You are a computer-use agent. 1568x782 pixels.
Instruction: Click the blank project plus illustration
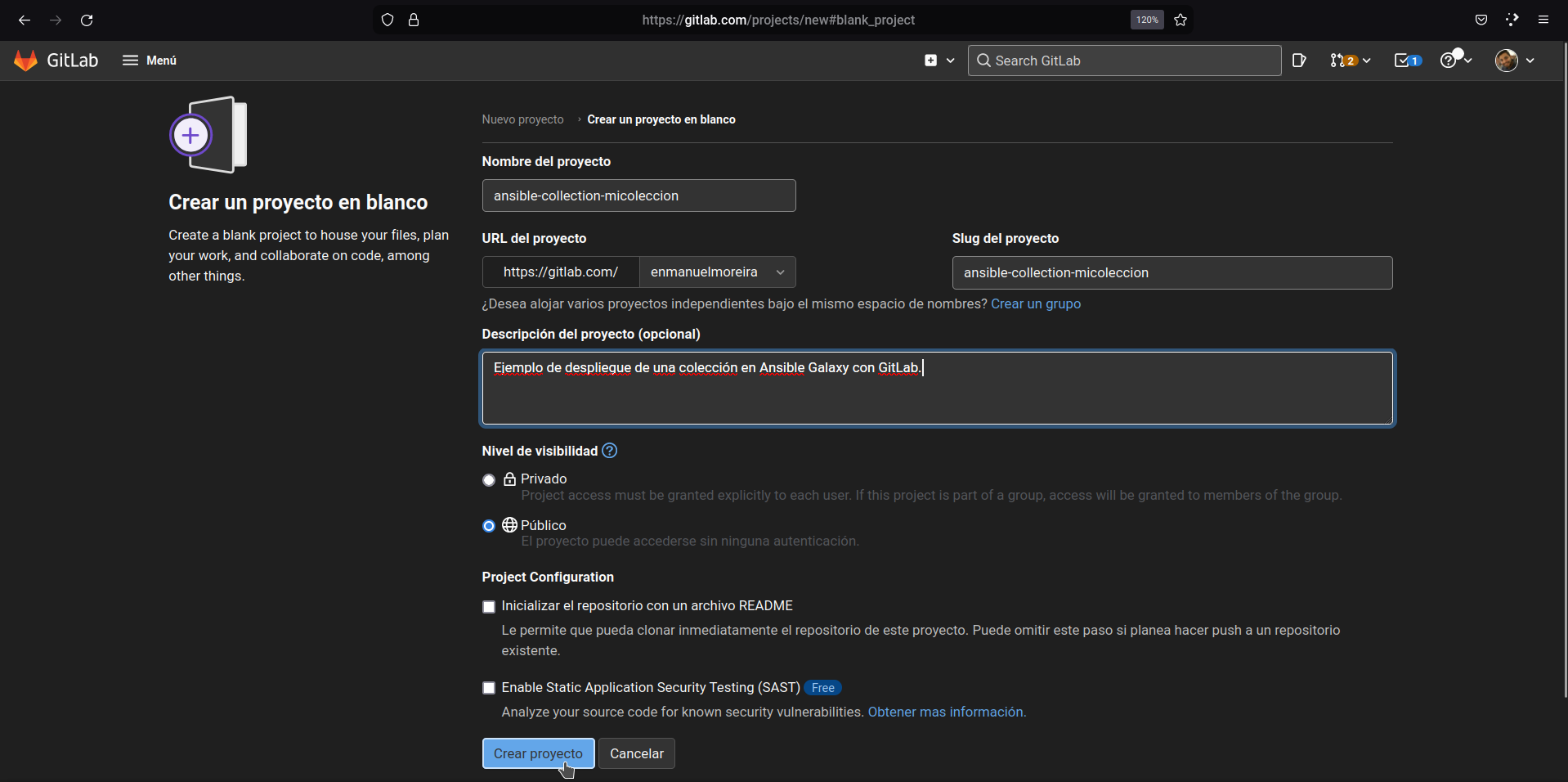click(x=209, y=135)
